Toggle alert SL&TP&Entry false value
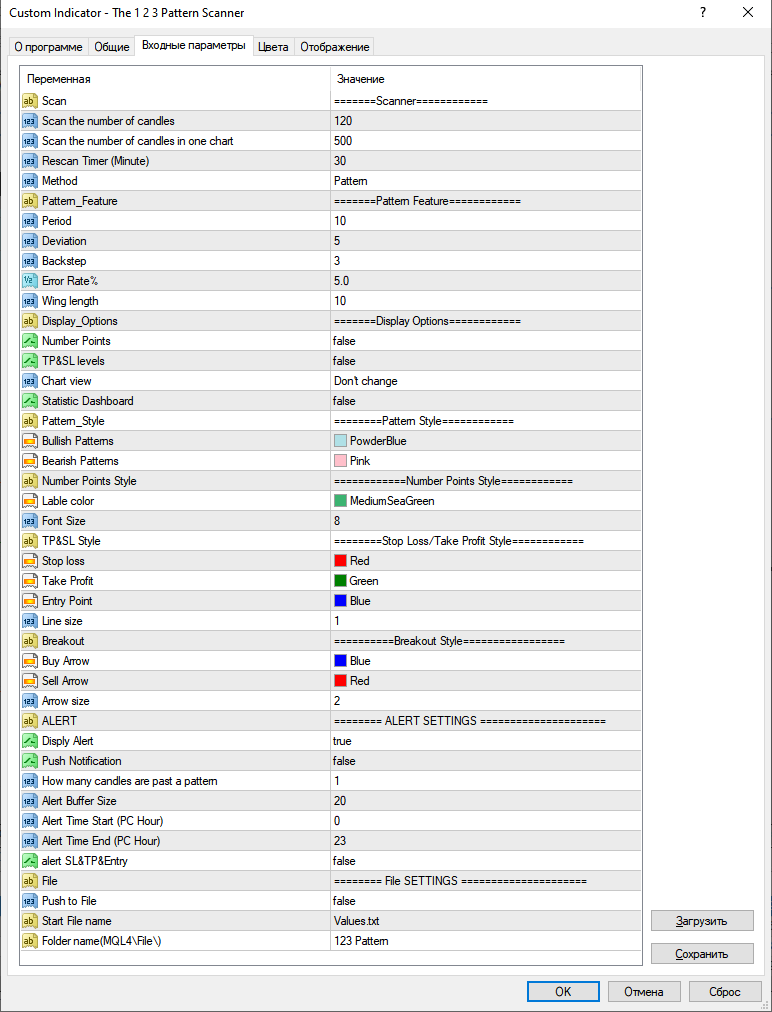 [x=485, y=861]
